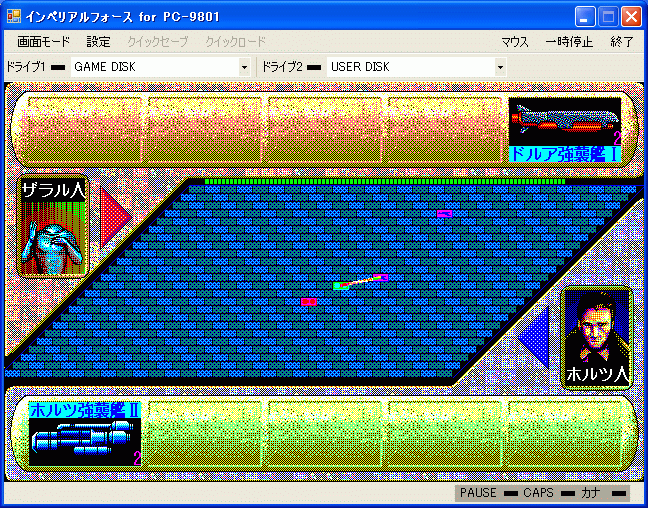The height and width of the screenshot is (508, 648).
Task: Select the ザラル人 alien portrait
Action: pyautogui.click(x=53, y=227)
